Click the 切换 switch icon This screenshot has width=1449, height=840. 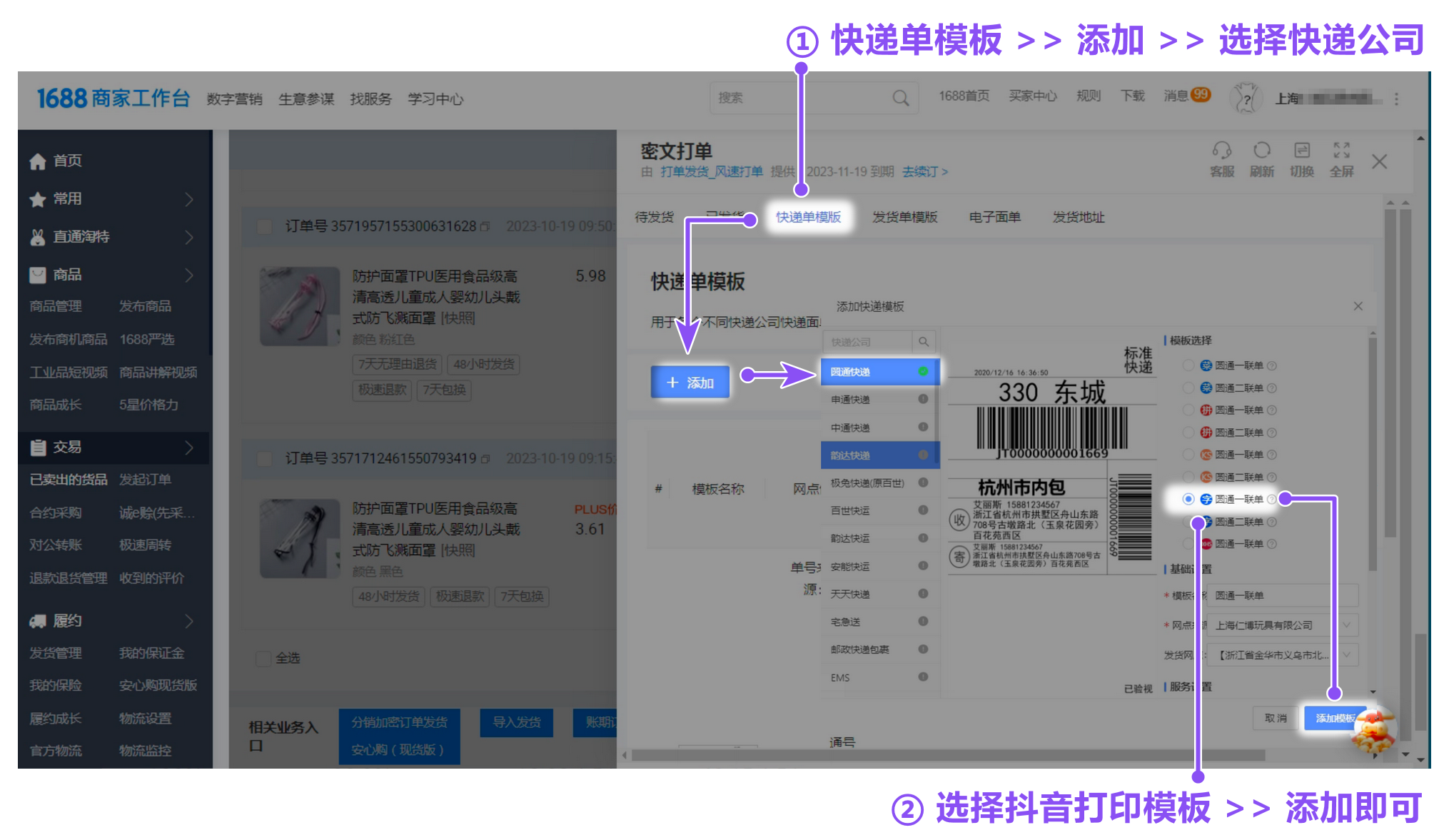(1302, 150)
